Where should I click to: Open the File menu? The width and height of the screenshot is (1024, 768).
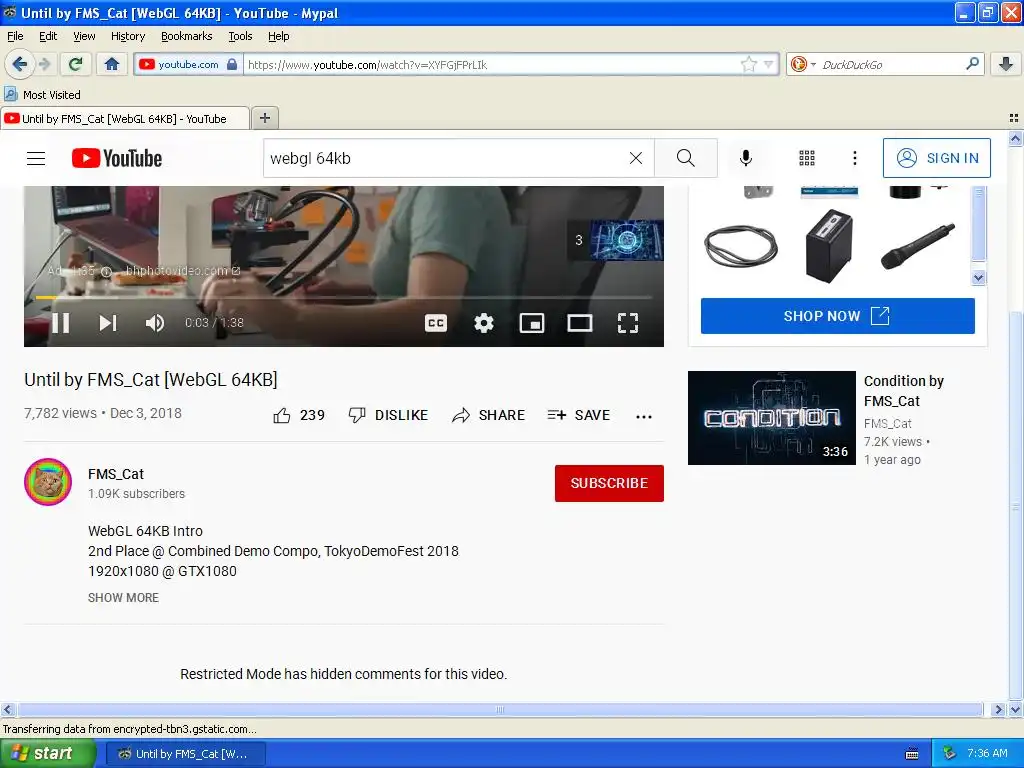coord(15,36)
